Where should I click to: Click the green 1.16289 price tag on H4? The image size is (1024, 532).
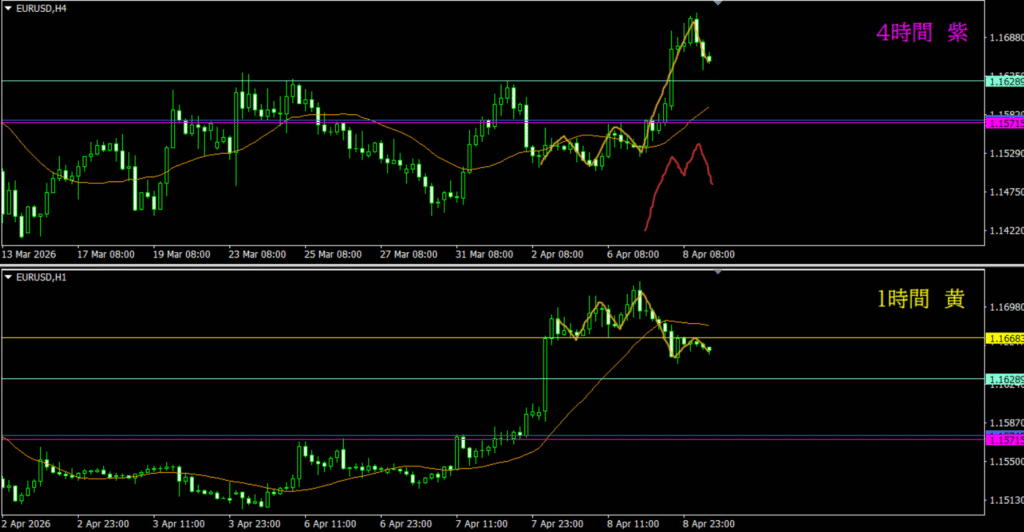1003,81
